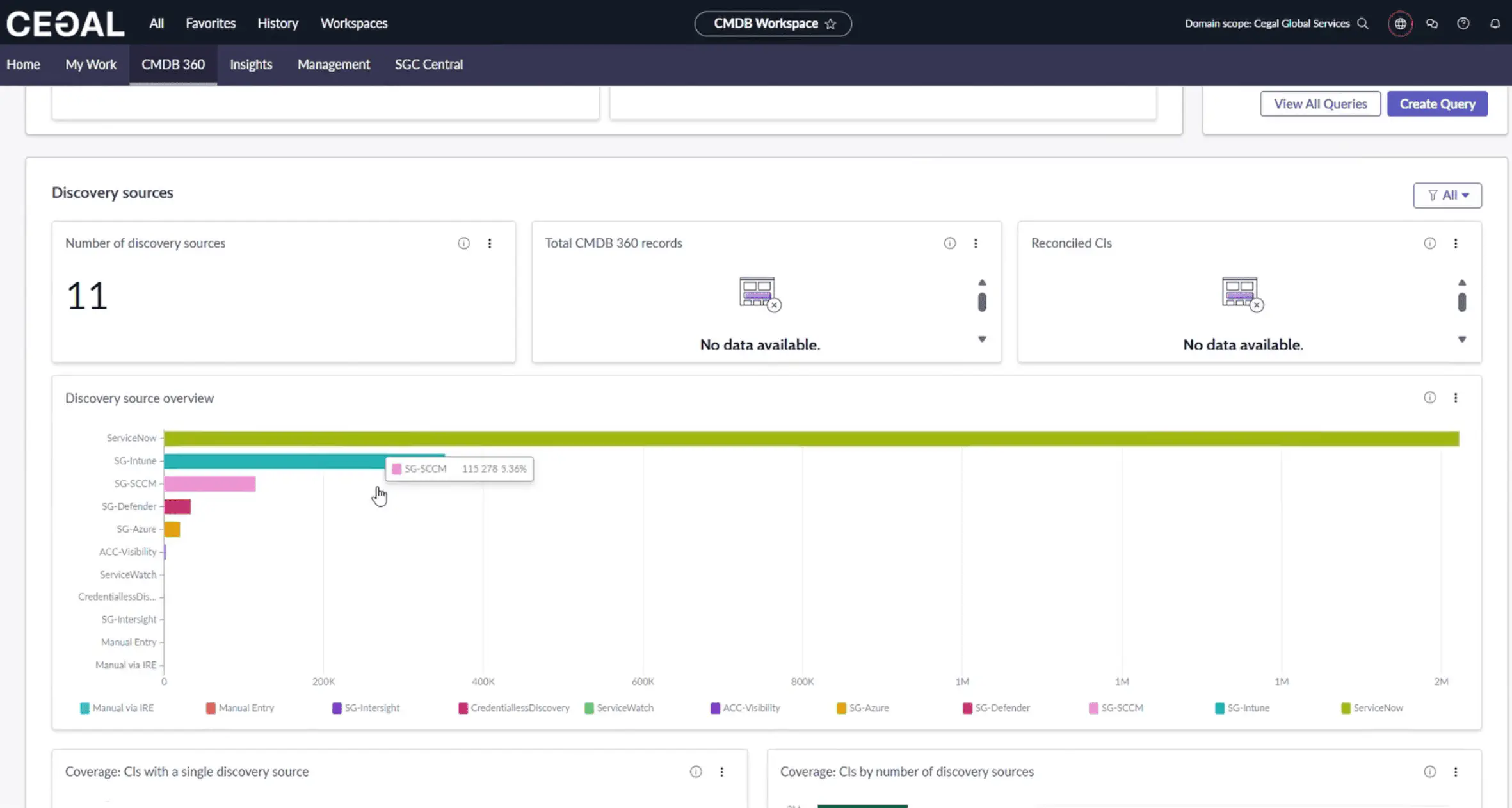The width and height of the screenshot is (1512, 808).
Task: Click the Create Query button
Action: [1437, 104]
